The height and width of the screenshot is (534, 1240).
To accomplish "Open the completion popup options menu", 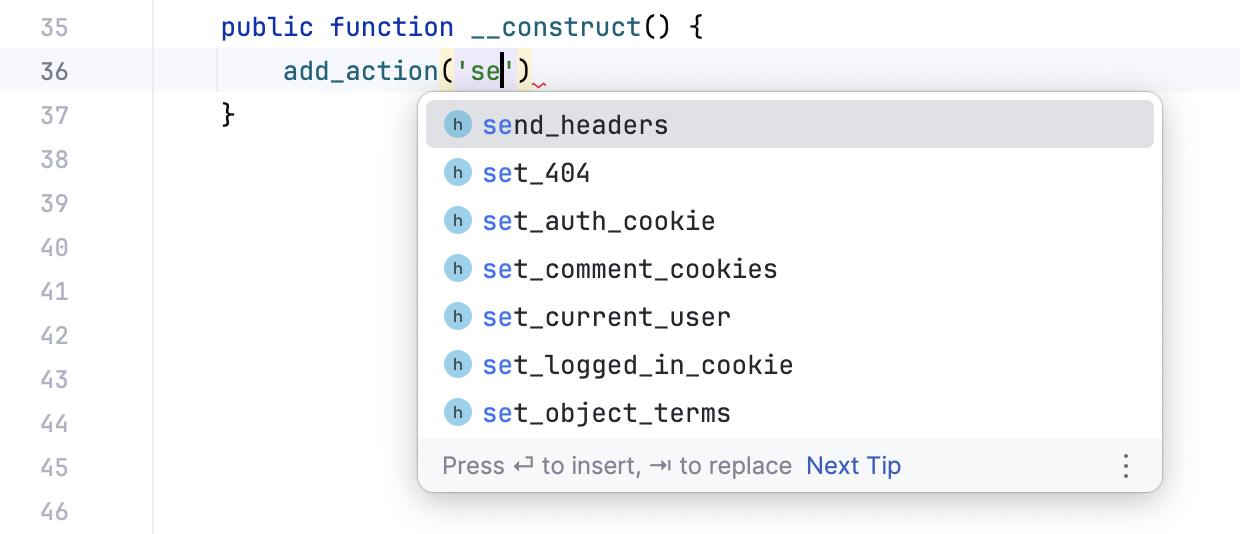I will (x=1126, y=466).
